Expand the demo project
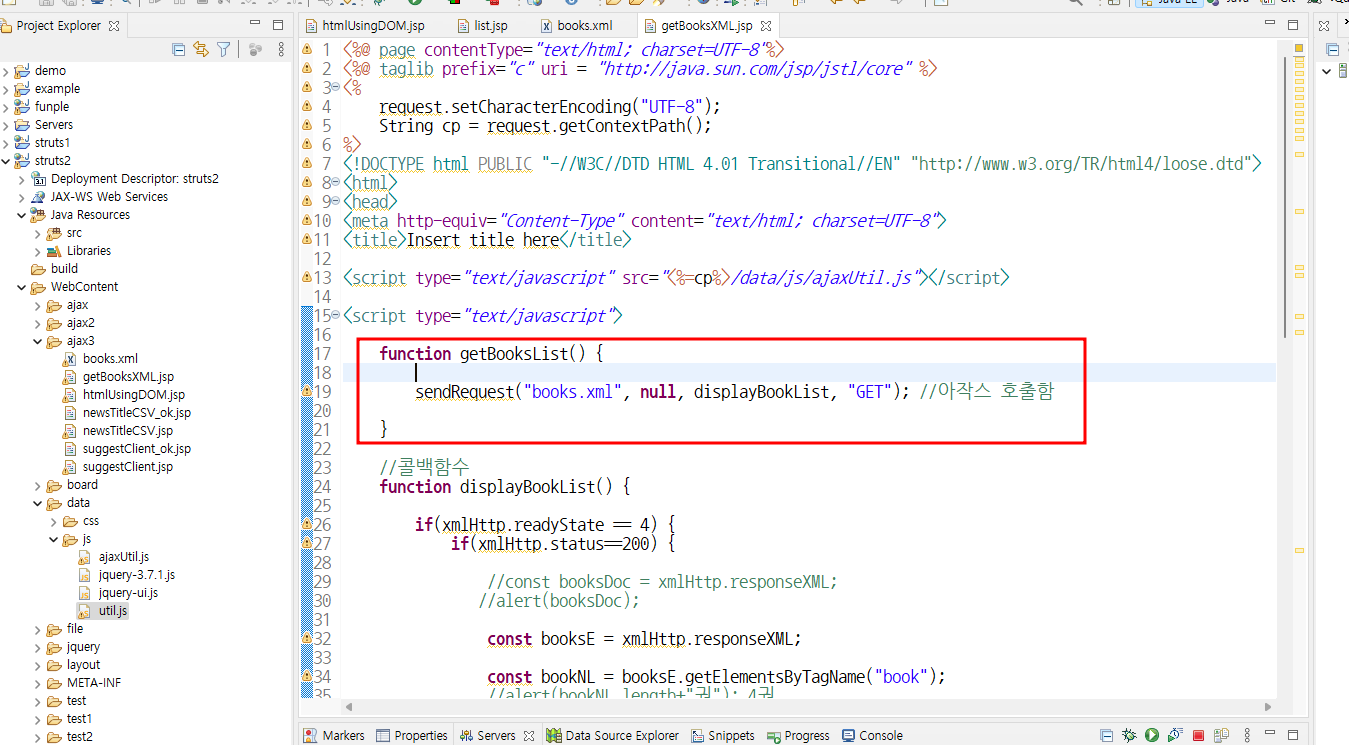This screenshot has width=1349, height=745. 6,71
